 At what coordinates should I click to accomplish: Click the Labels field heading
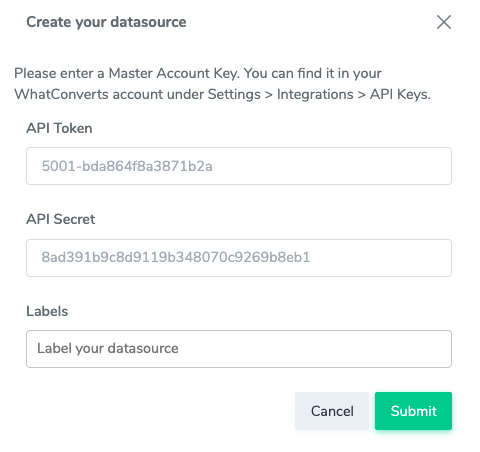[47, 311]
